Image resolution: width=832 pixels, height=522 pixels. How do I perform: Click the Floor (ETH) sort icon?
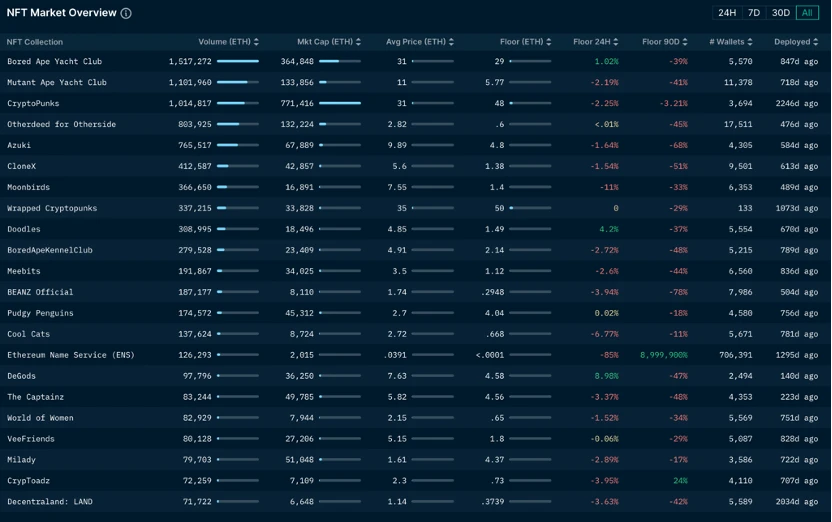[549, 42]
